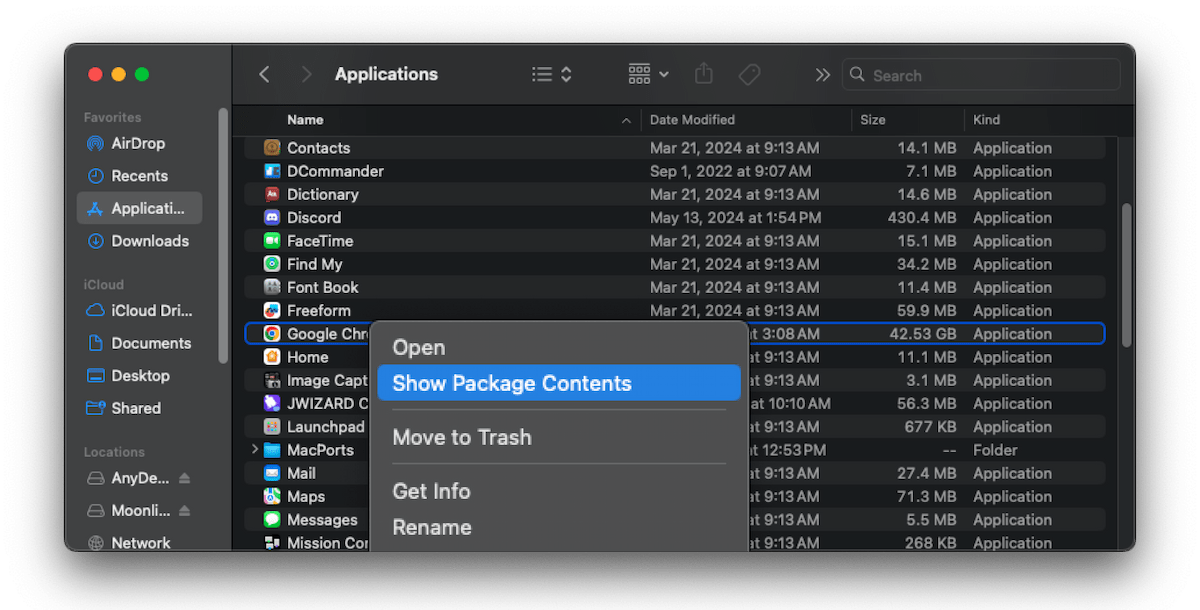Click the 430.4 MB size value

coord(921,217)
